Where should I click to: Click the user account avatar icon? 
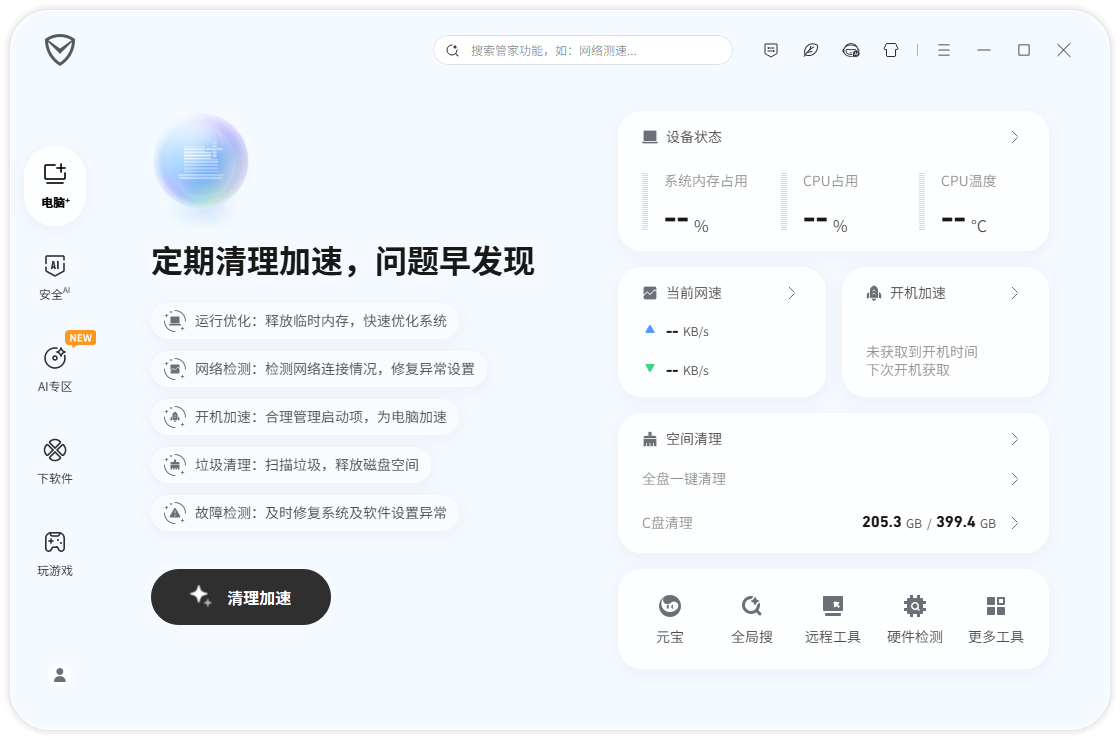coord(60,675)
